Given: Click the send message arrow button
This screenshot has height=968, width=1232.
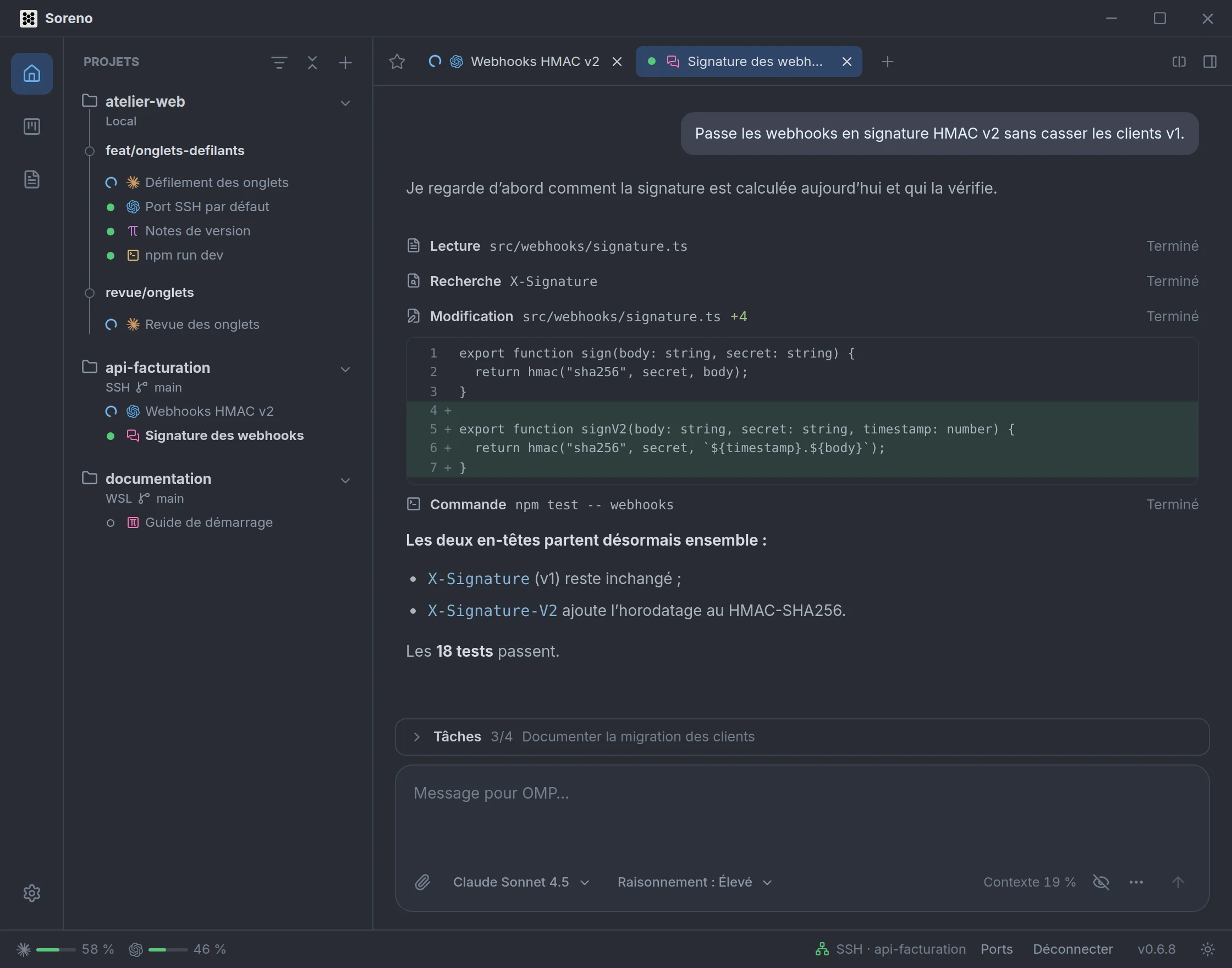Looking at the screenshot, I should click(x=1178, y=882).
